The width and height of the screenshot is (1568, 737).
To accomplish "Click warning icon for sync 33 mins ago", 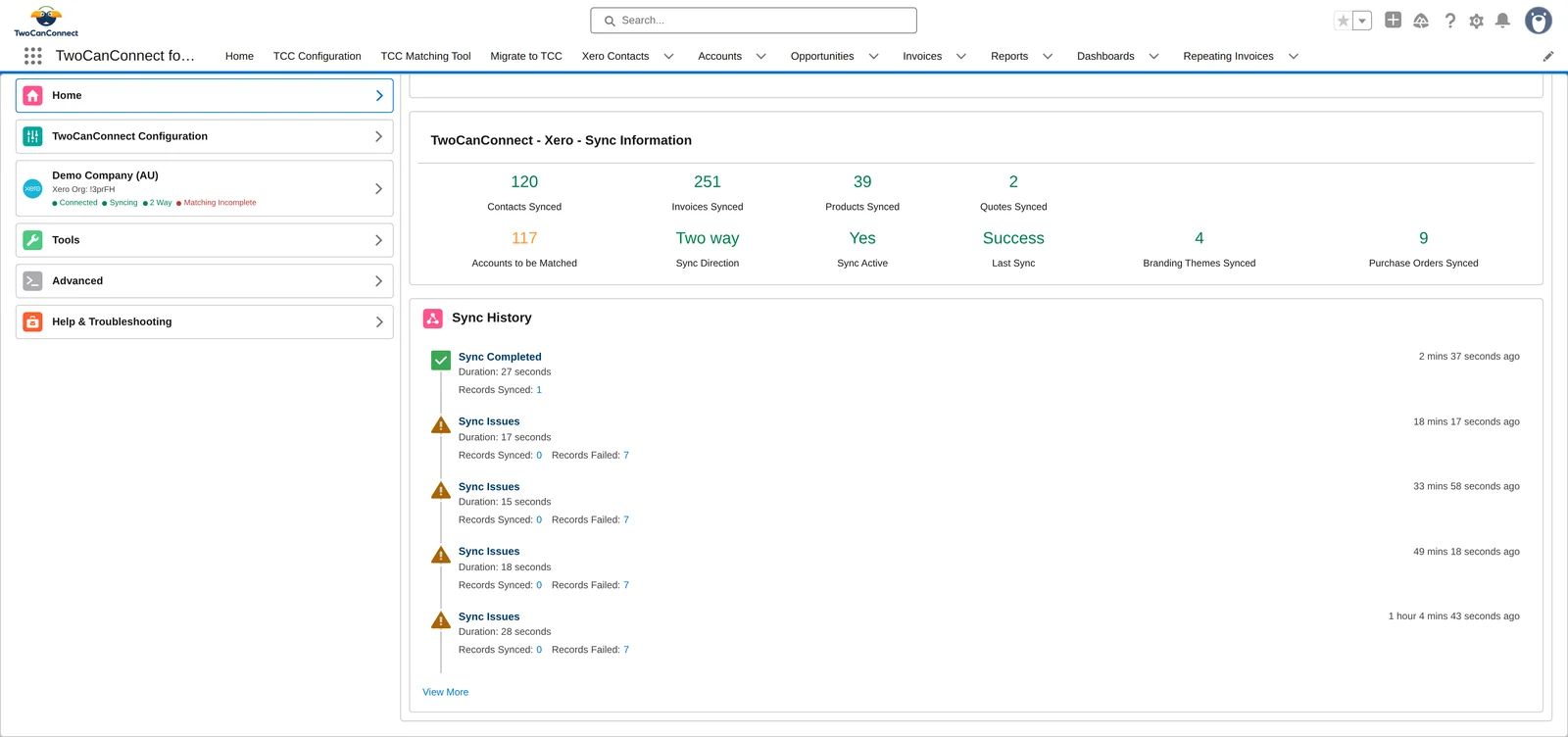I will pos(441,490).
